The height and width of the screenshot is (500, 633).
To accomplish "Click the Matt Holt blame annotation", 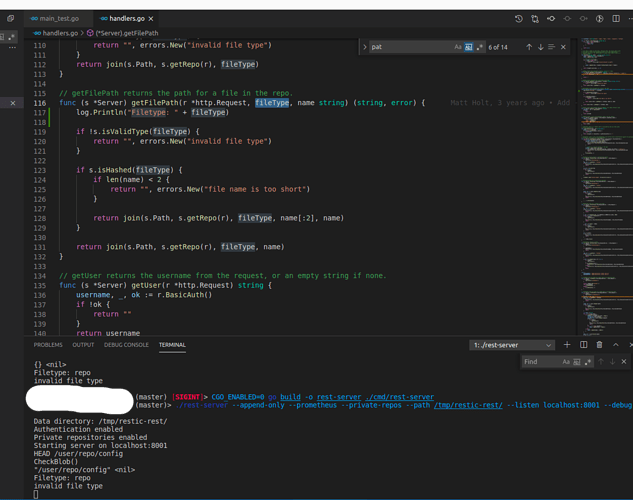I will (x=510, y=103).
